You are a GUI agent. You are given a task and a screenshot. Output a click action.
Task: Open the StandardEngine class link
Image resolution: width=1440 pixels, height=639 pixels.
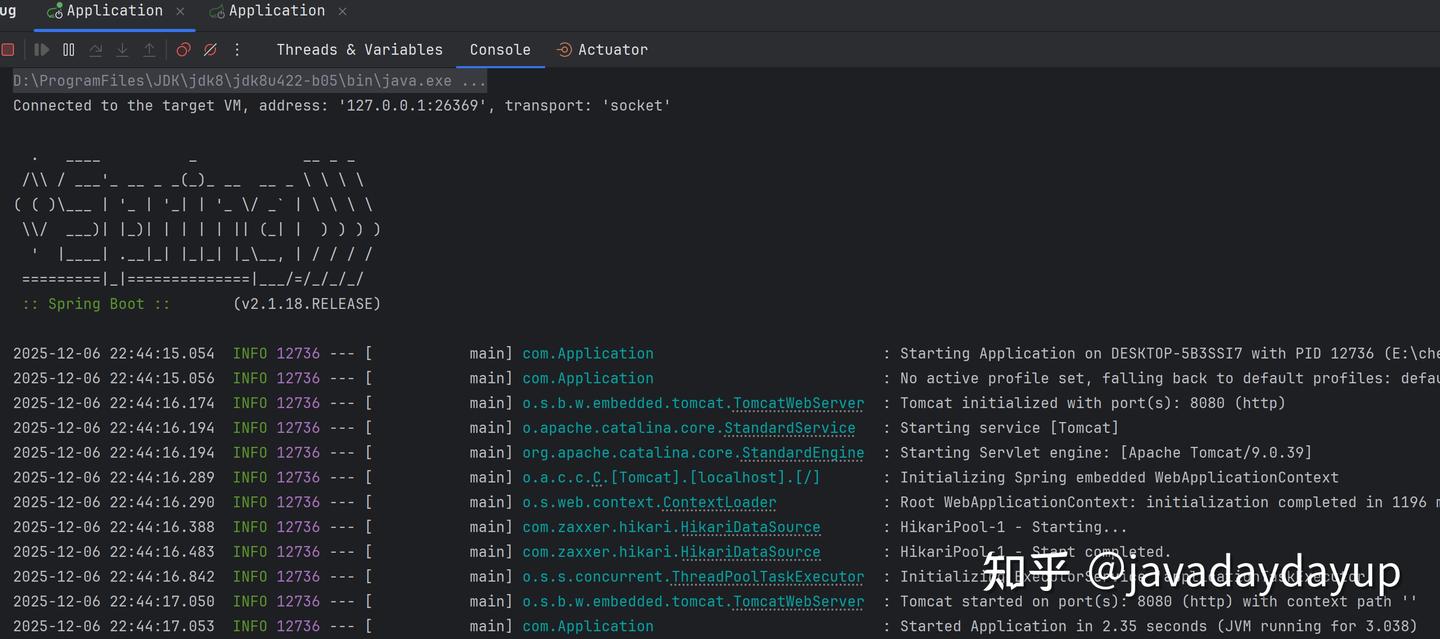click(x=802, y=453)
